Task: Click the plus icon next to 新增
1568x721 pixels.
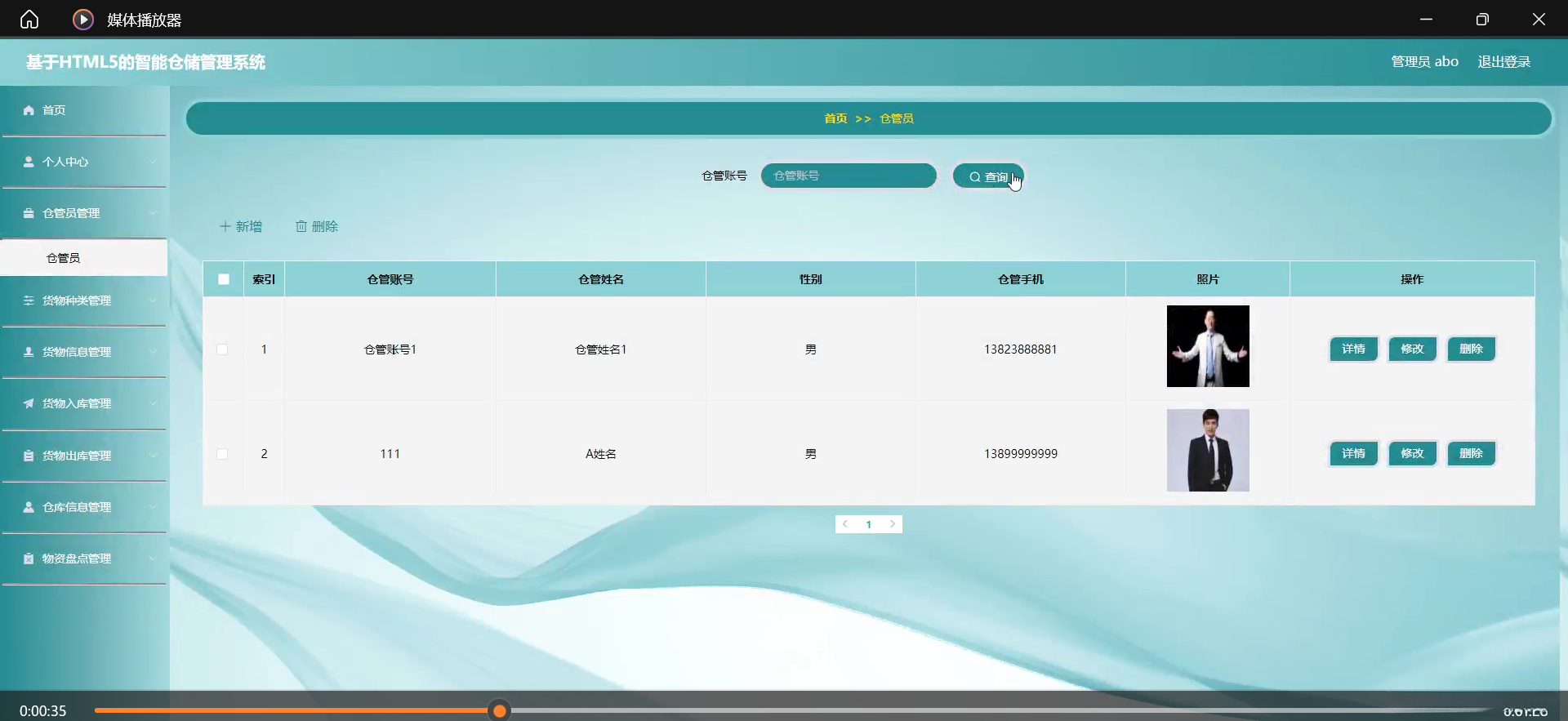Action: click(225, 226)
